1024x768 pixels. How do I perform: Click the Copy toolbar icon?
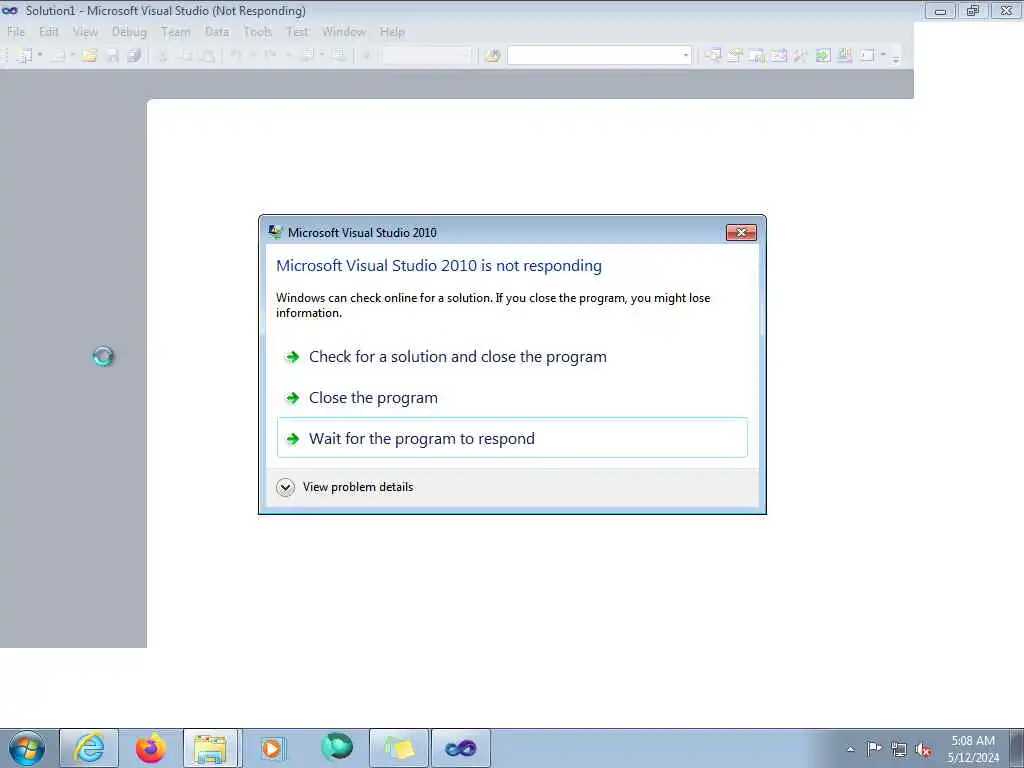point(185,56)
